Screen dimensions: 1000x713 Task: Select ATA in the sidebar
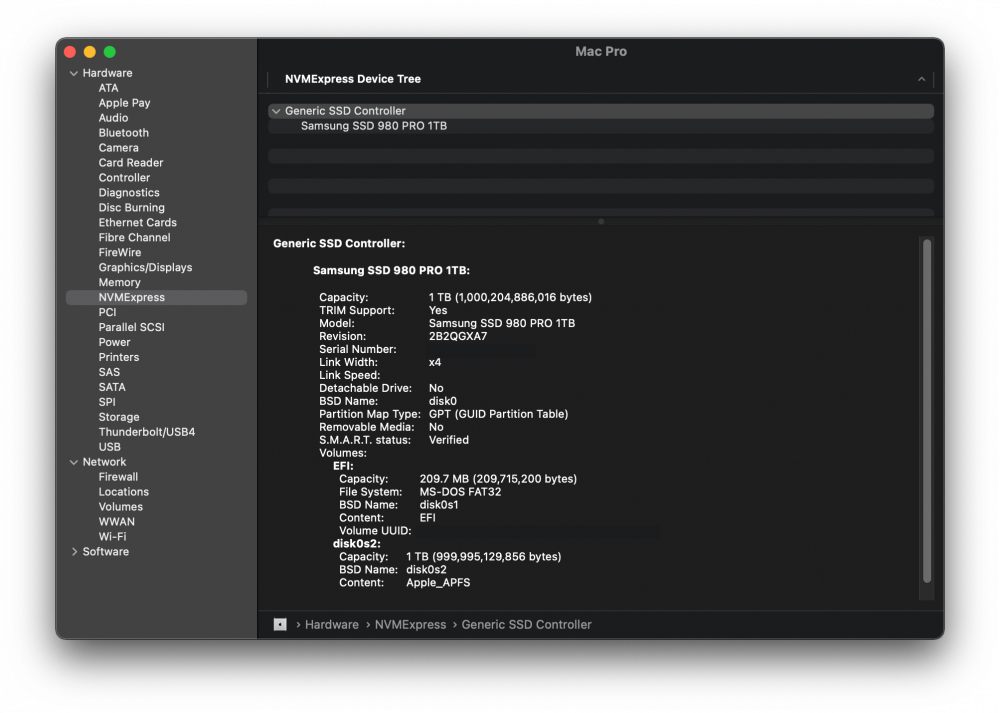click(x=108, y=88)
